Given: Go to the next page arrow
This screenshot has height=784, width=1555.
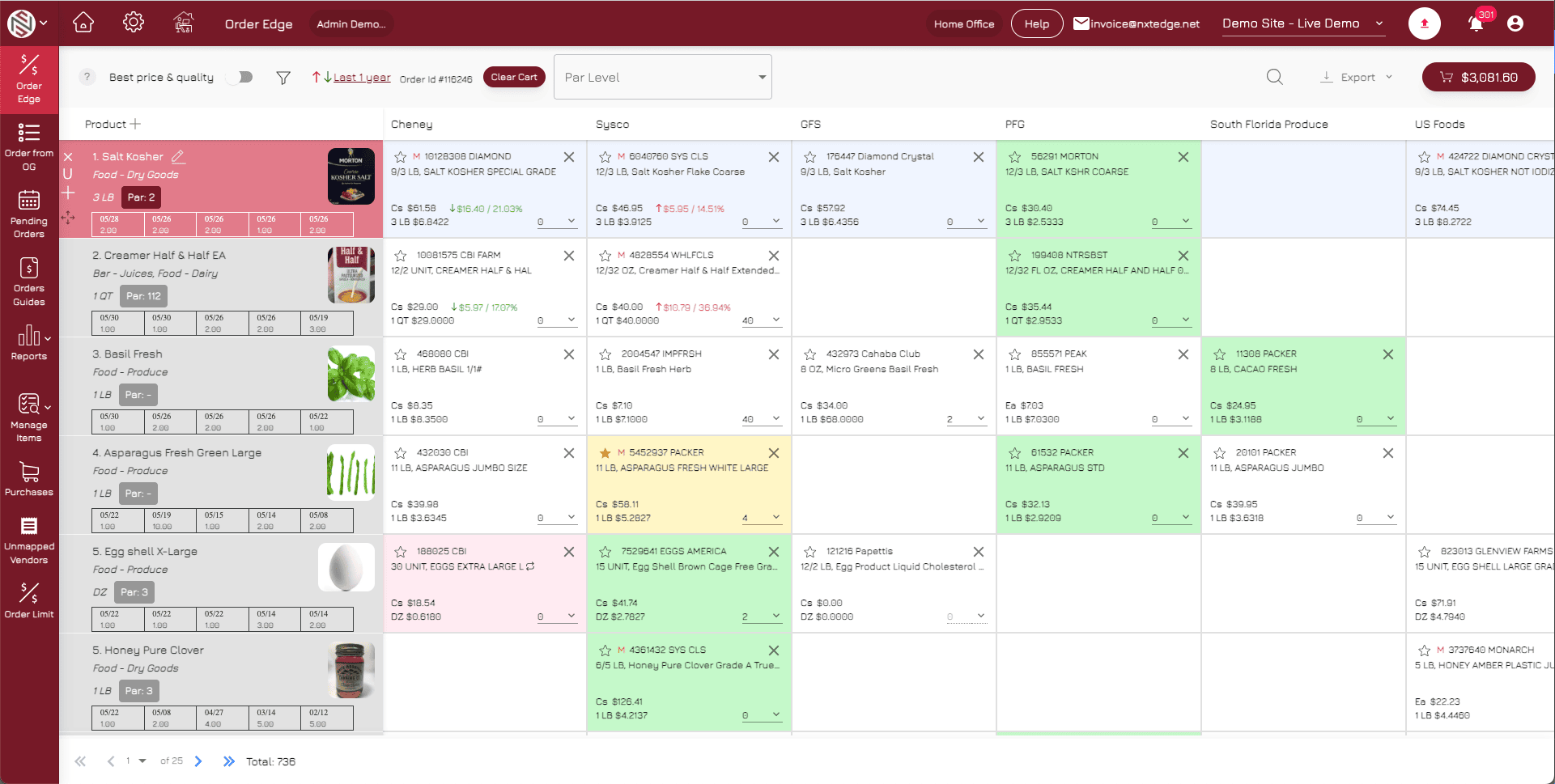Looking at the screenshot, I should 198,761.
